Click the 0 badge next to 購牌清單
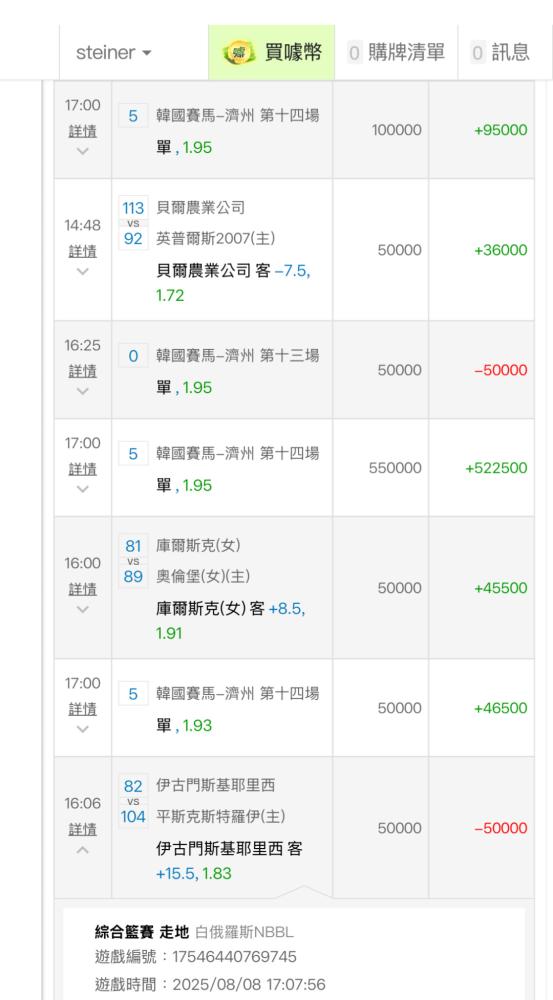 coord(355,52)
